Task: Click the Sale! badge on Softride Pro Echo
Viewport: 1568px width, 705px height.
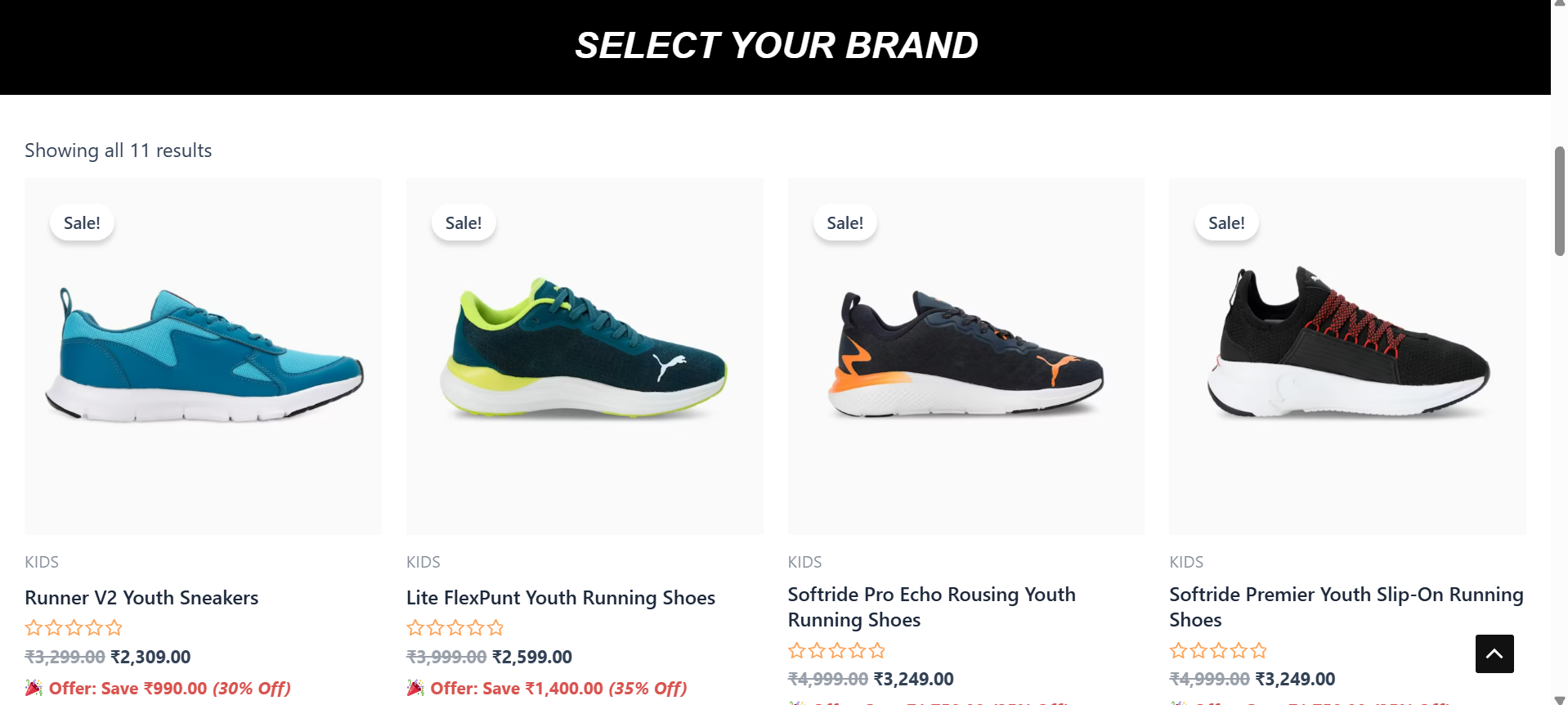Action: (844, 222)
